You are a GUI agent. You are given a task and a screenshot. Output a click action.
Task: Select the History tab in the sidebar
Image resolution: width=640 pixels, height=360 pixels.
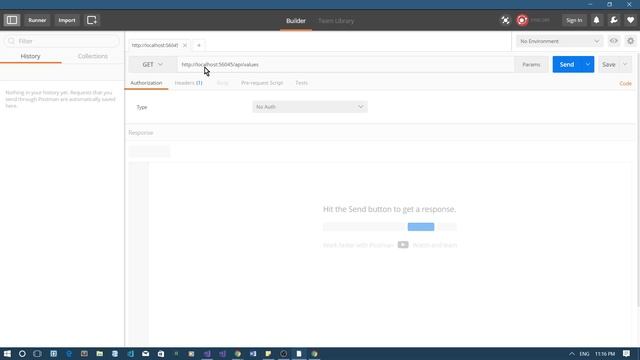(x=31, y=56)
